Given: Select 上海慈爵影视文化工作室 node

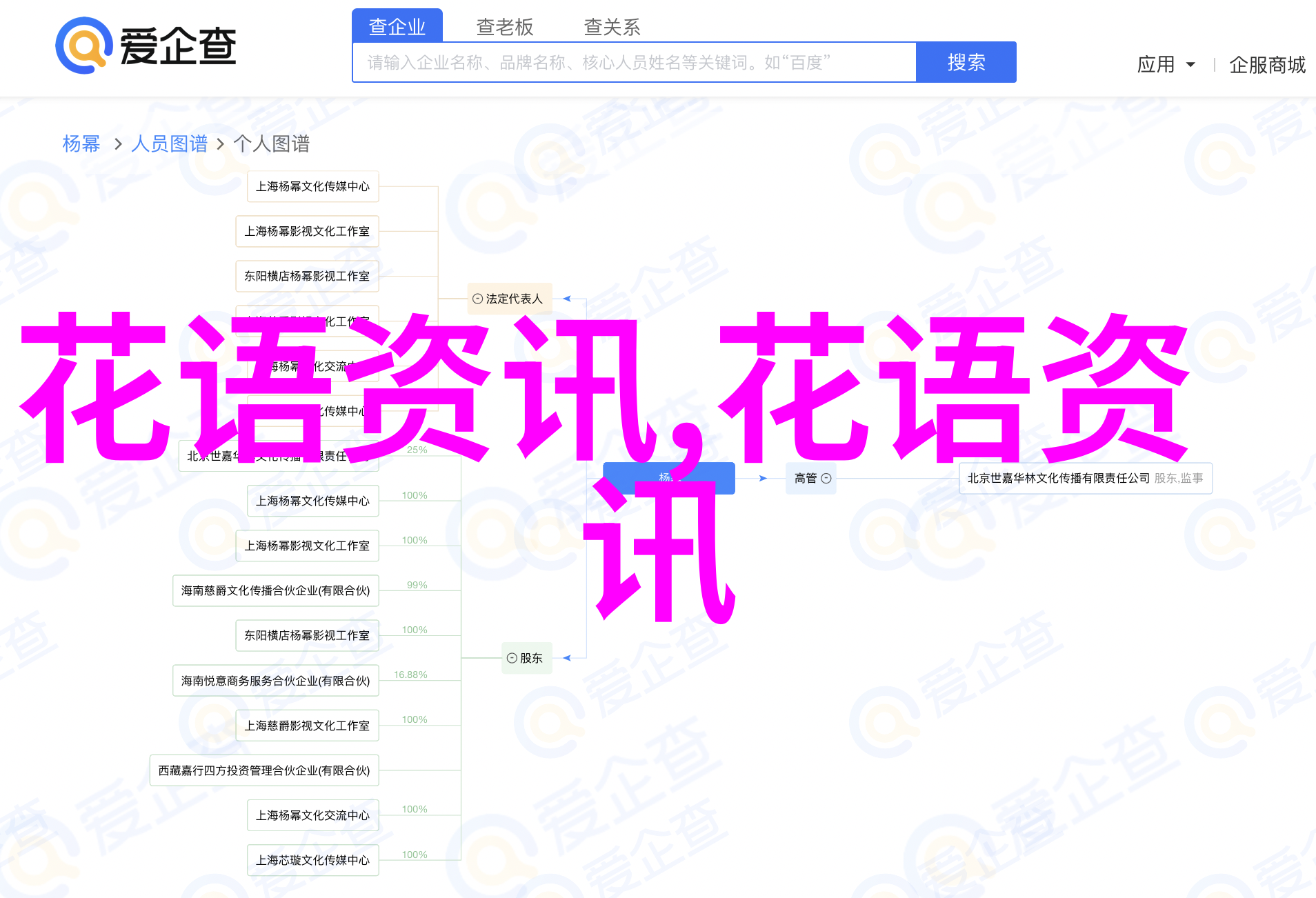Looking at the screenshot, I should [308, 726].
